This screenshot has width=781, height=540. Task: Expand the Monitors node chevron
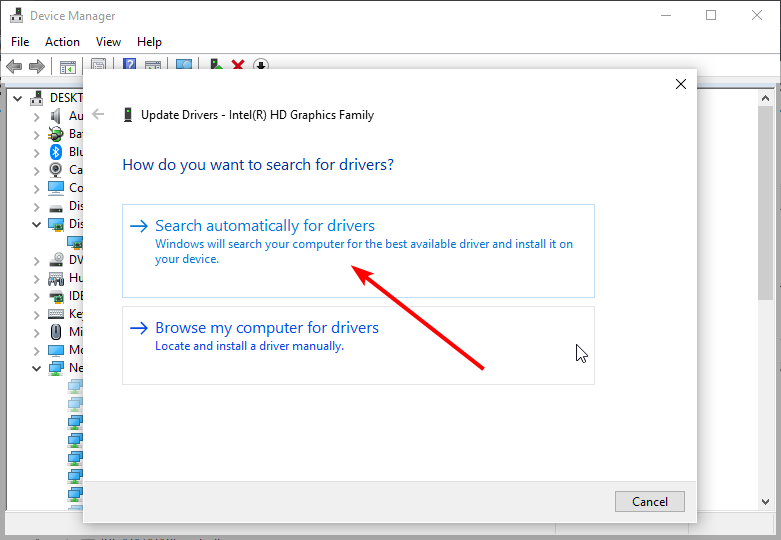36,350
